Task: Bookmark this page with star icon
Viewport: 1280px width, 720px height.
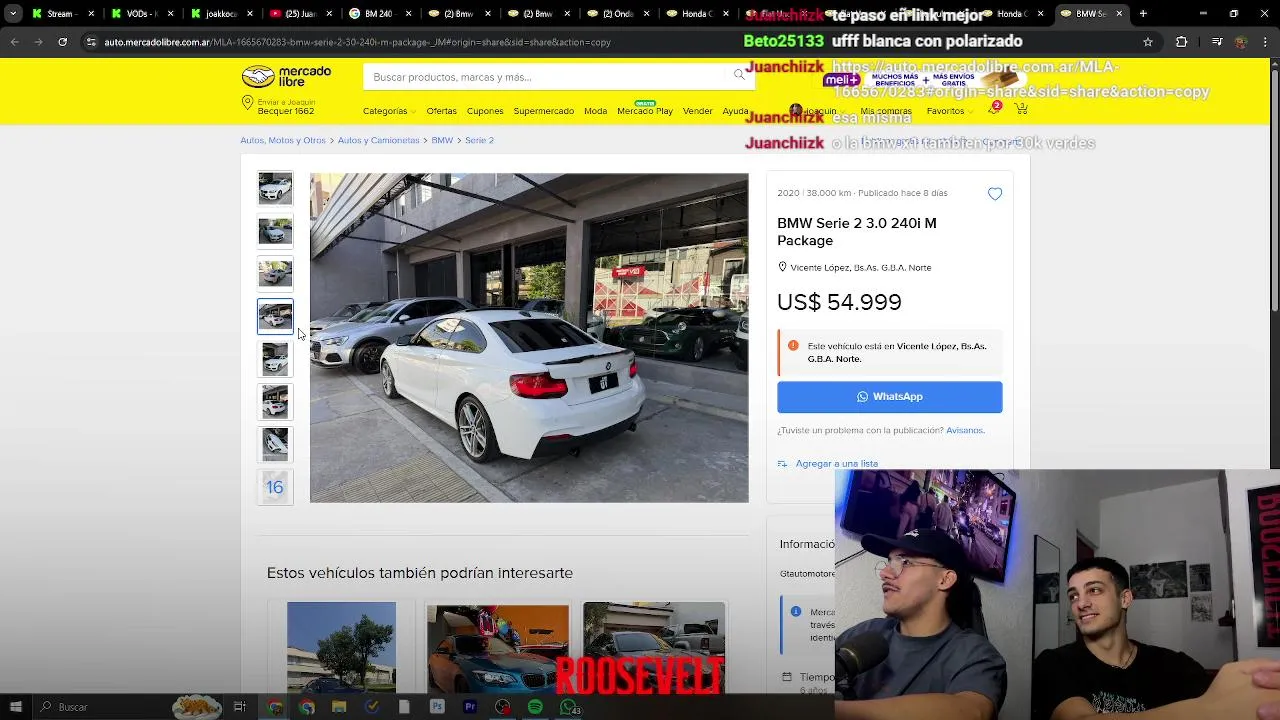Action: point(1148,42)
